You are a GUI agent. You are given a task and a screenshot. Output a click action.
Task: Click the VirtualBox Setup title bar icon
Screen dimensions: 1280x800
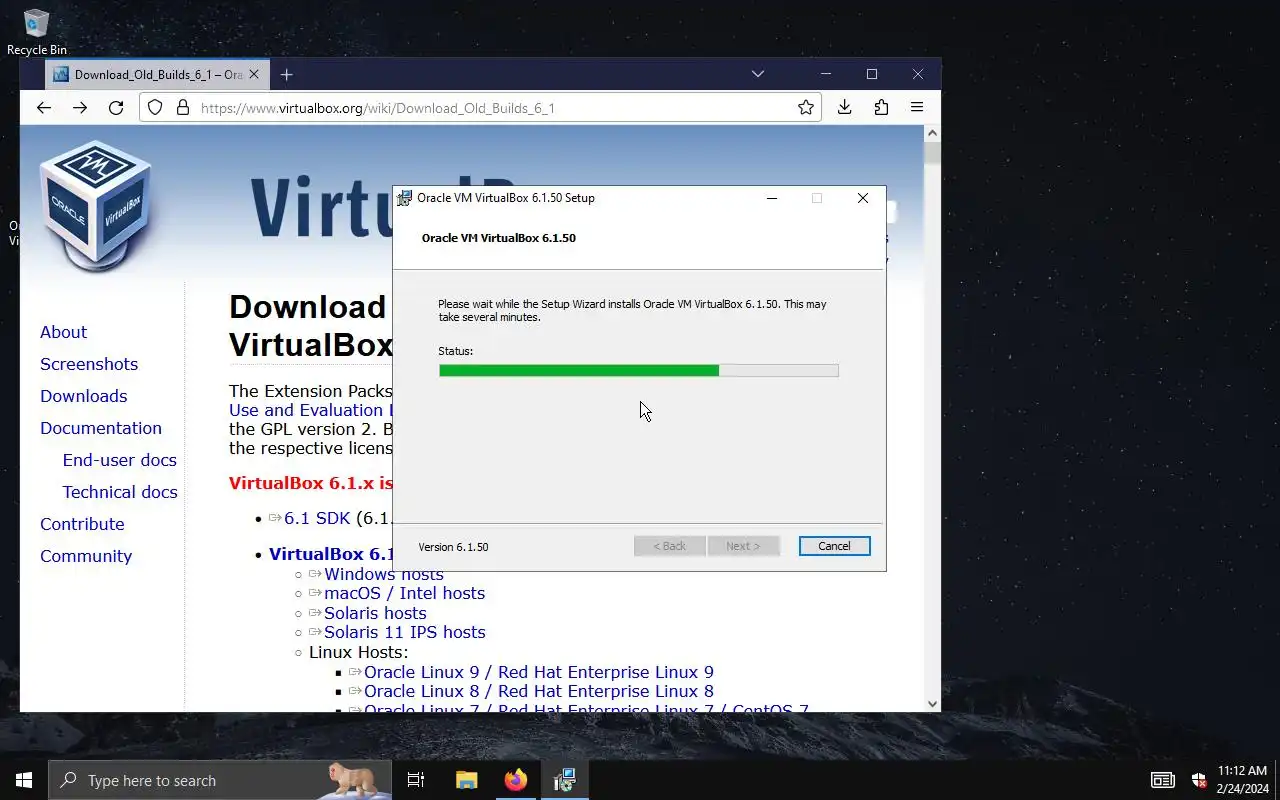point(404,198)
